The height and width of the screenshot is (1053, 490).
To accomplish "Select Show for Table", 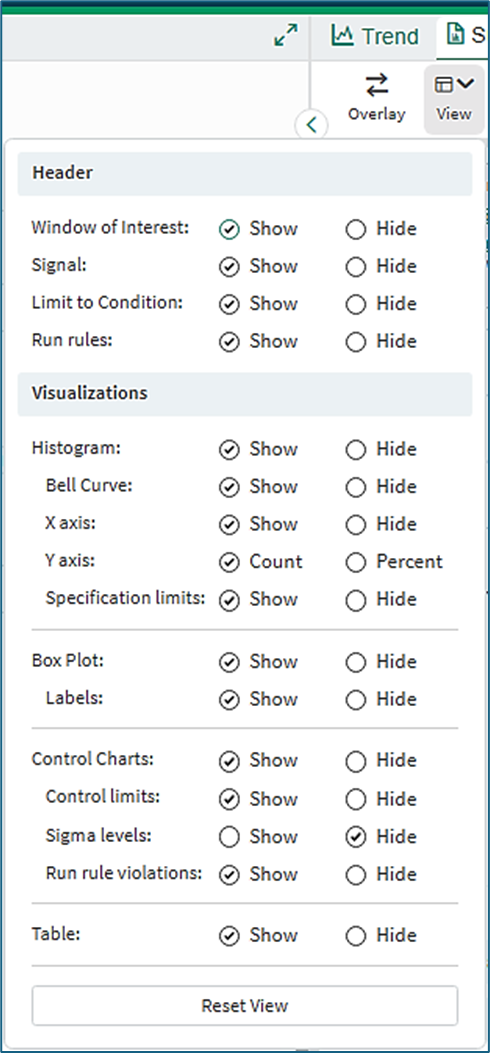I will coord(230,936).
